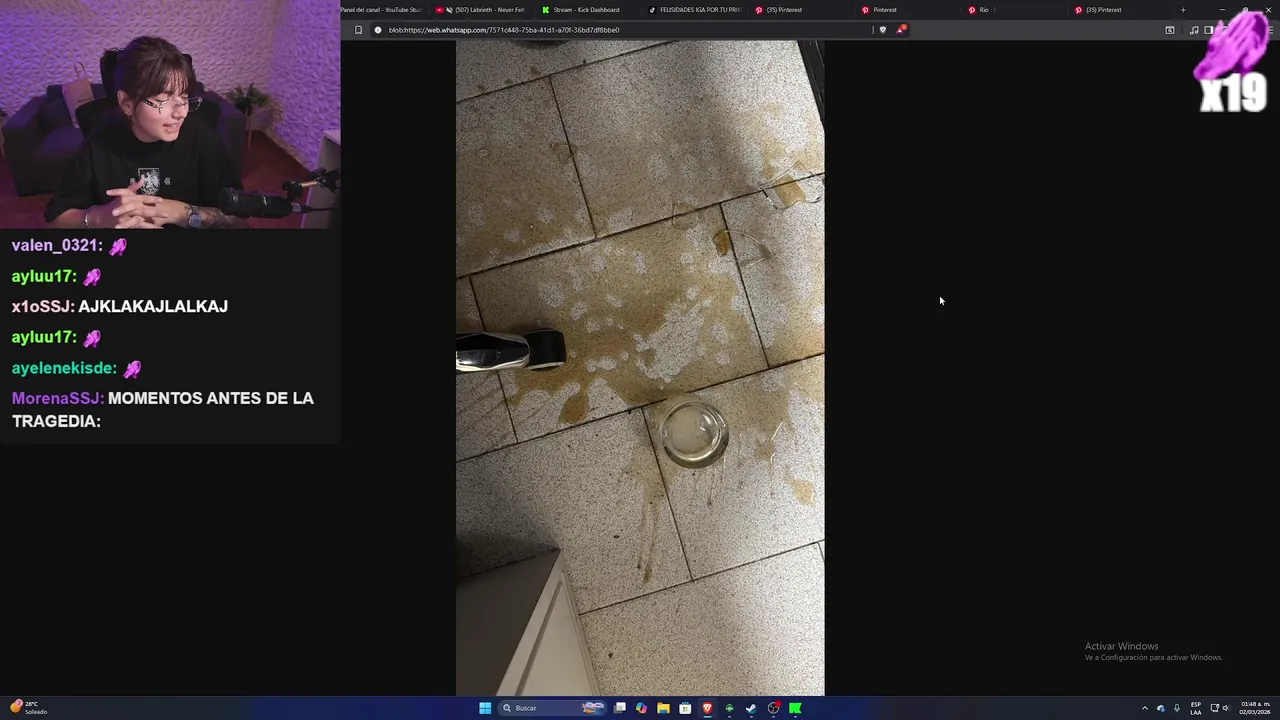Open Task View on the taskbar
The image size is (1280, 720).
point(619,708)
